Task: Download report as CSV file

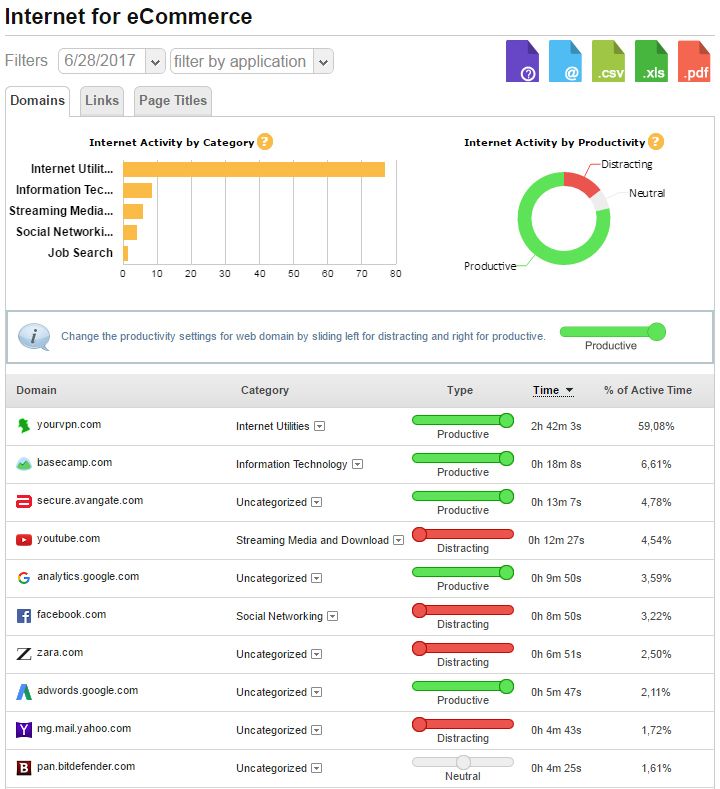Action: coord(608,61)
